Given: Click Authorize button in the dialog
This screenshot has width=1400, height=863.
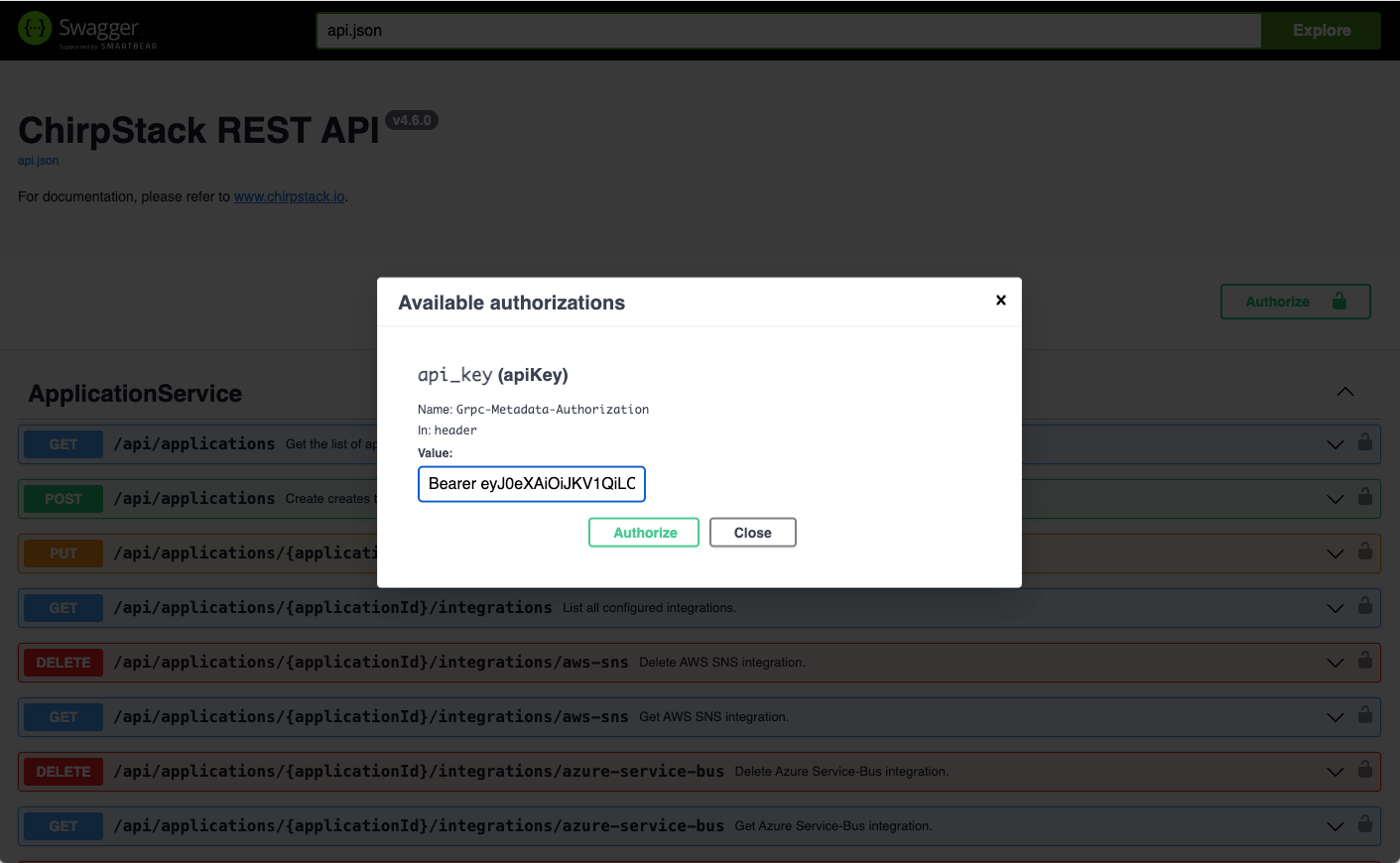Looking at the screenshot, I should pyautogui.click(x=644, y=533).
